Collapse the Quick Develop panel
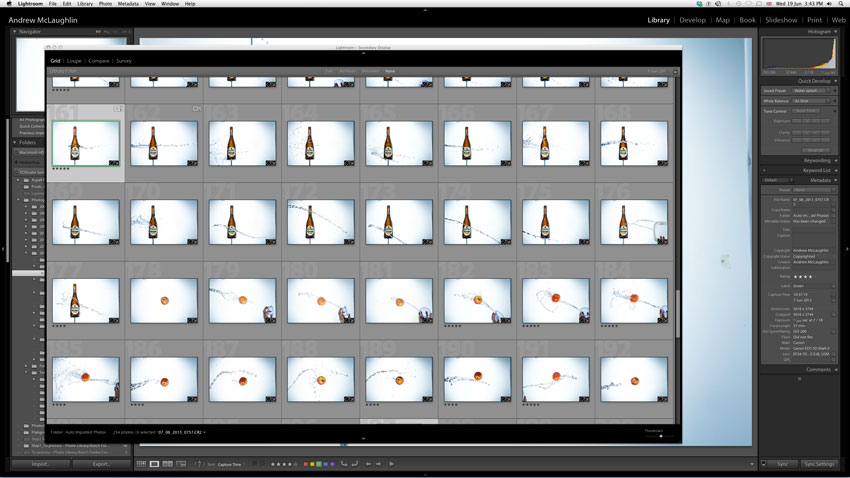The width and height of the screenshot is (850, 478). (x=835, y=81)
